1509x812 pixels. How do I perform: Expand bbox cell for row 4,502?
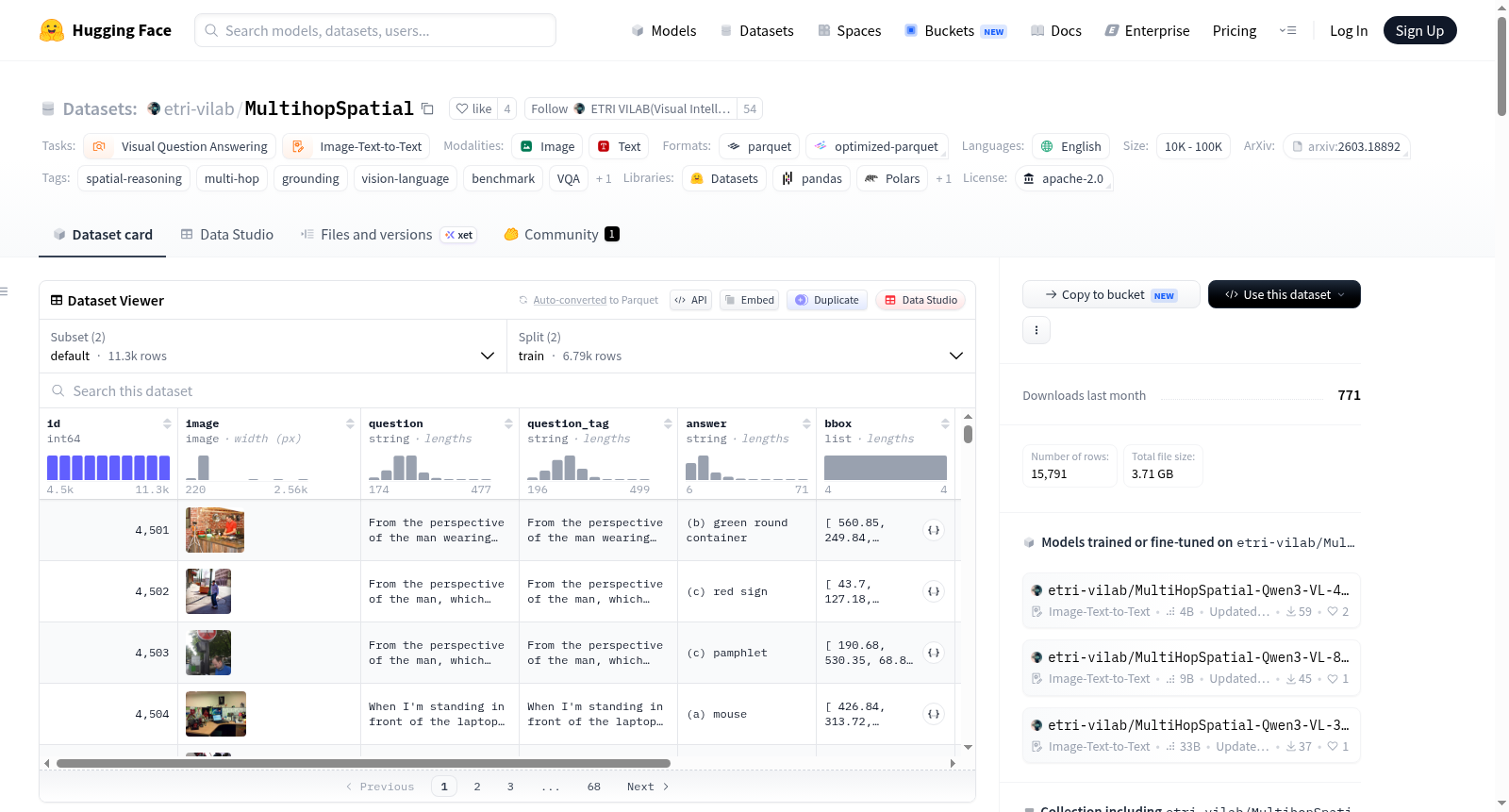click(934, 591)
